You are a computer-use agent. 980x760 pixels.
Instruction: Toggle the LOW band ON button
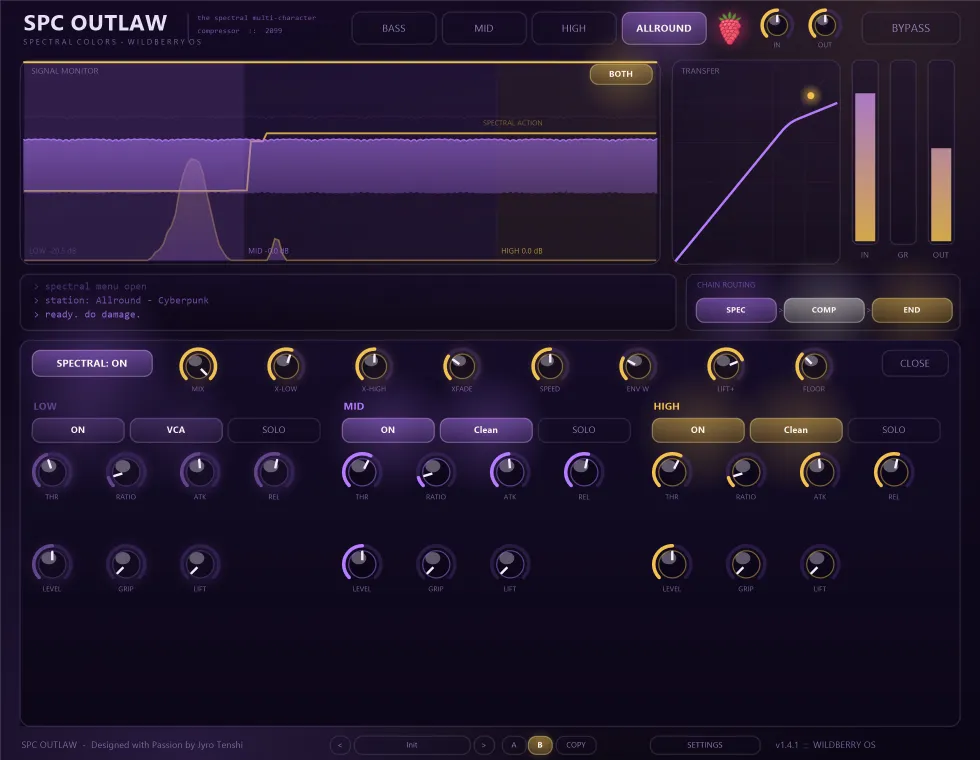pos(78,430)
